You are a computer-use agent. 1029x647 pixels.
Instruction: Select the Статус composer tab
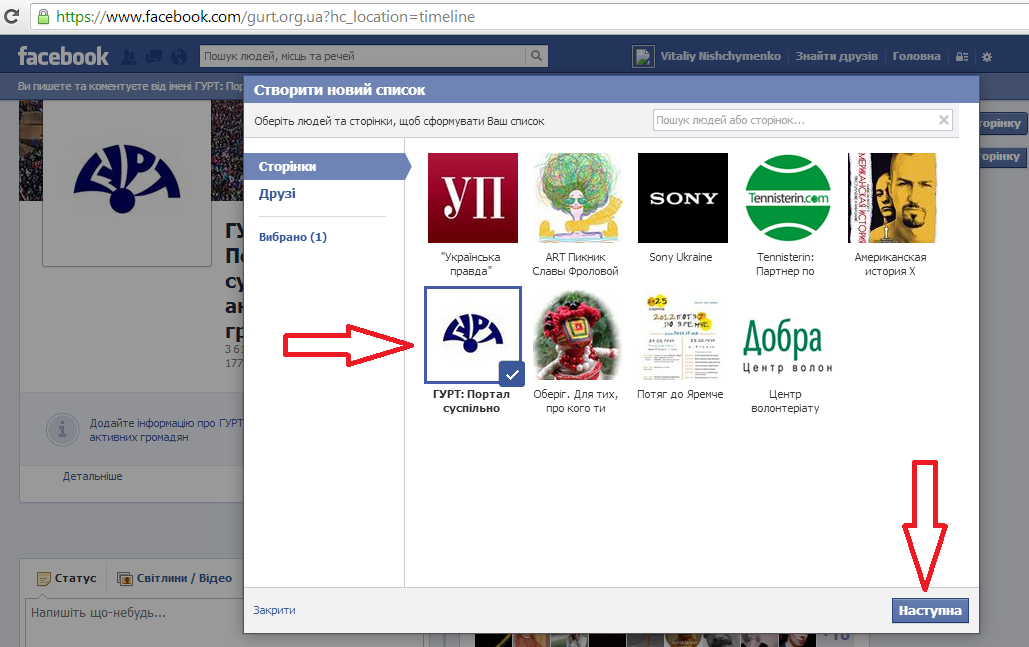pyautogui.click(x=67, y=578)
